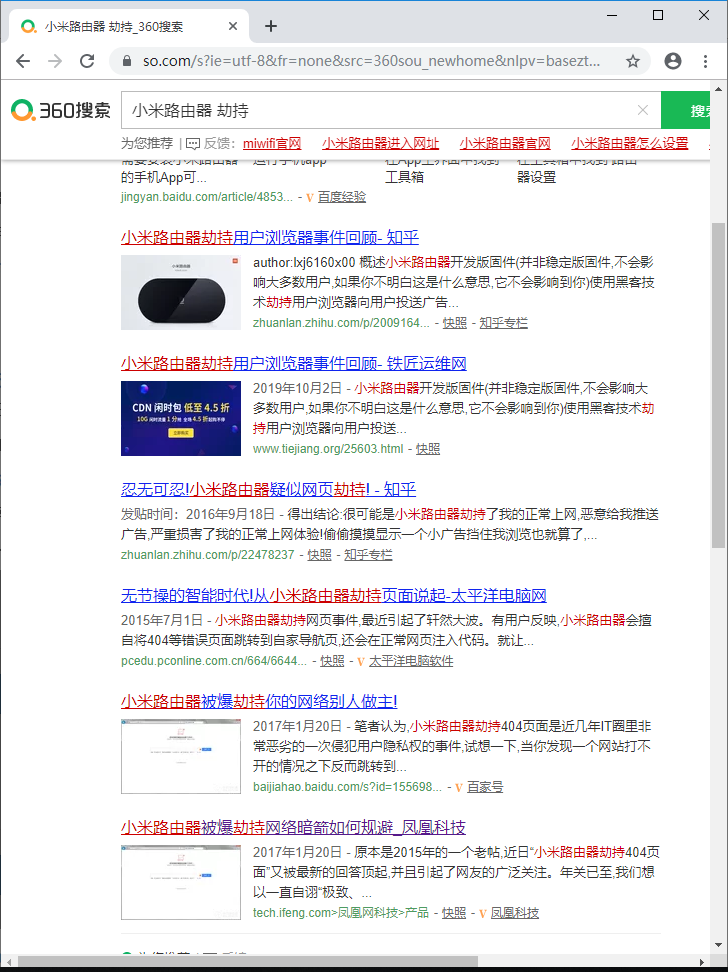Go forward in browser history
This screenshot has width=728, height=972.
55,61
